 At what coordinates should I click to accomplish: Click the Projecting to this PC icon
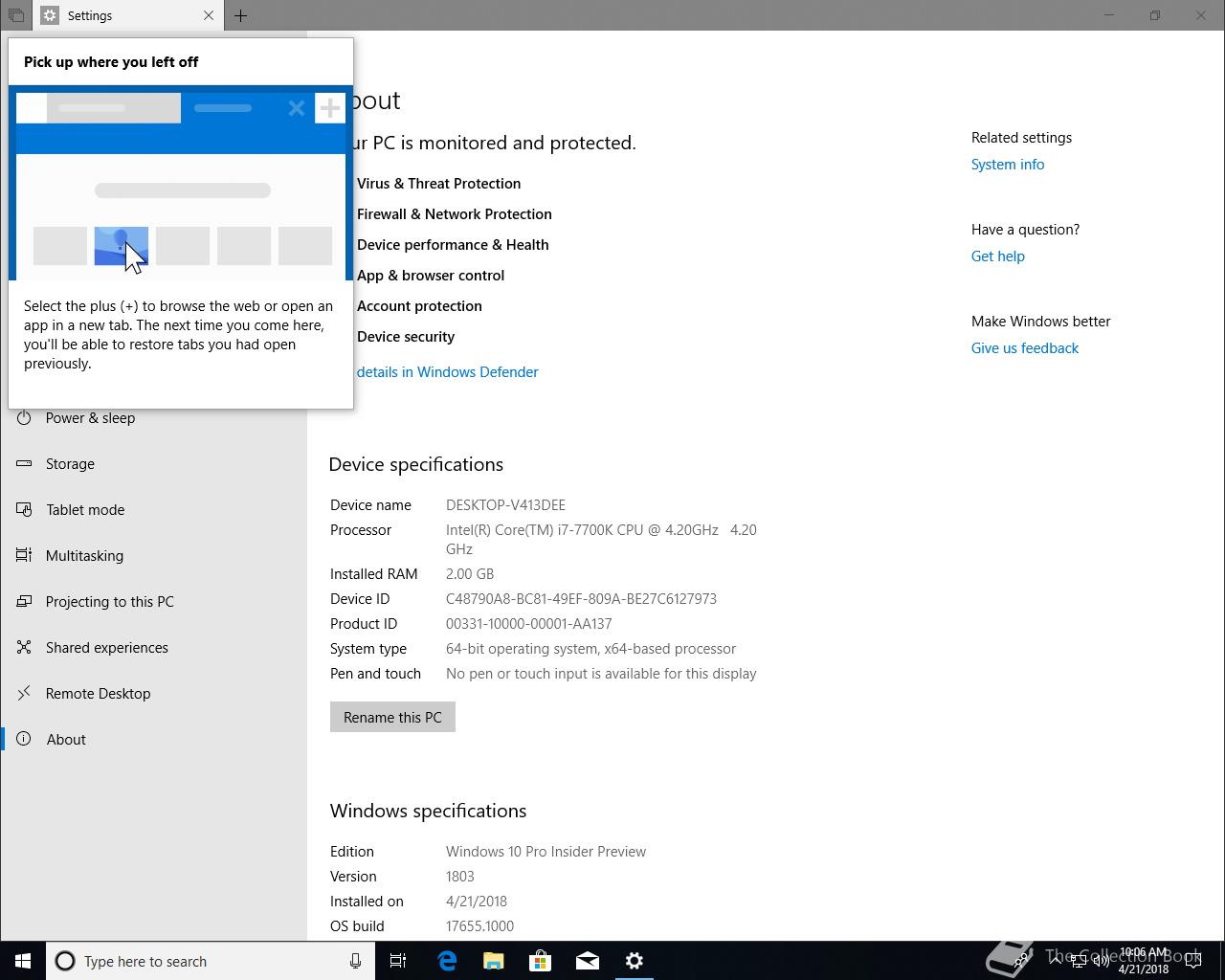pos(24,602)
